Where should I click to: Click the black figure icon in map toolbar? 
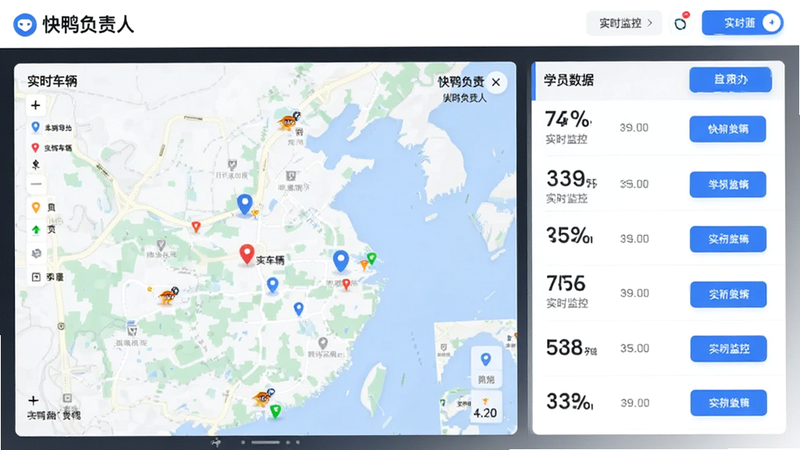point(36,164)
